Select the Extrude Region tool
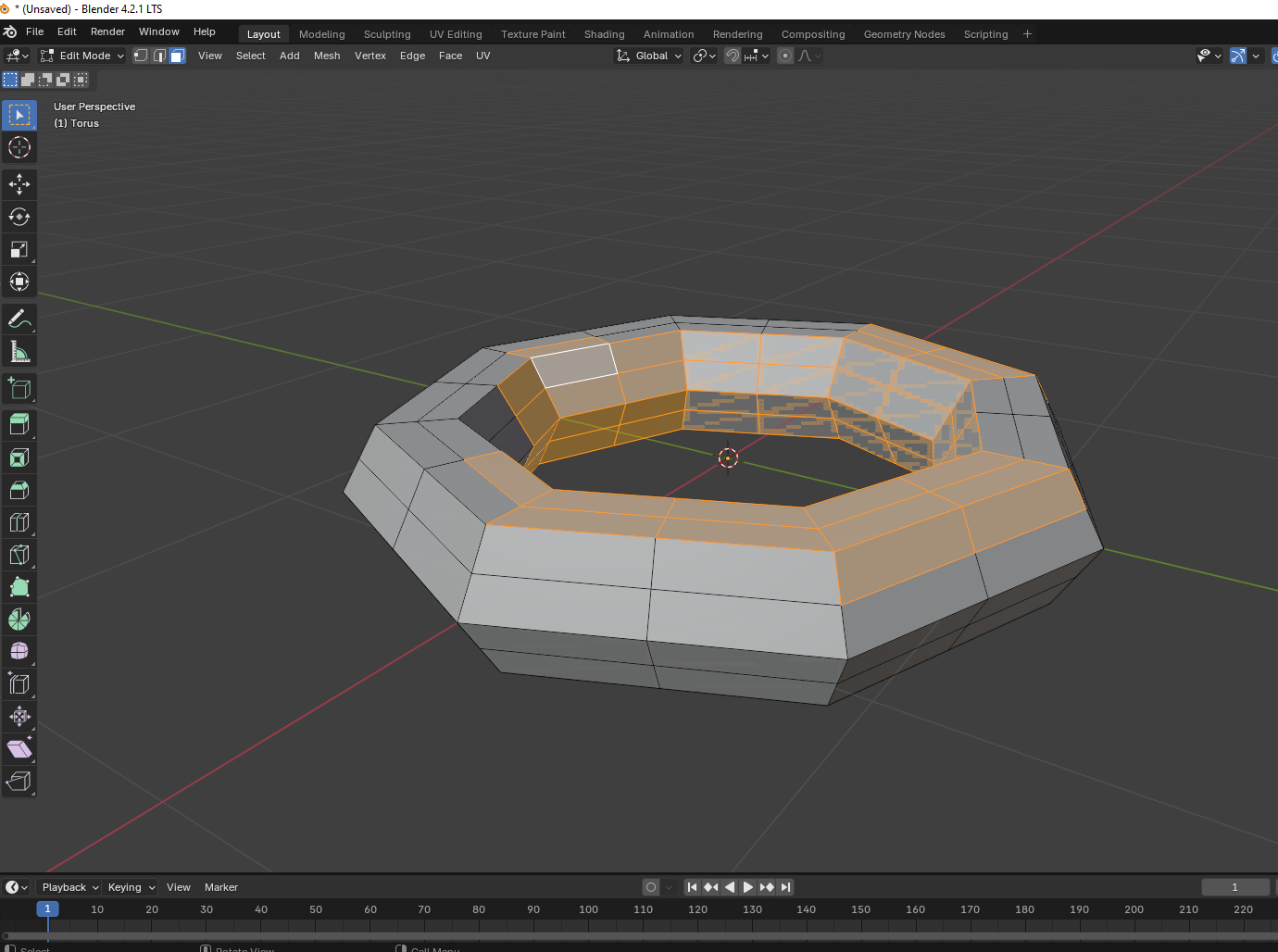Screen dimensions: 1278x952 click(x=19, y=425)
